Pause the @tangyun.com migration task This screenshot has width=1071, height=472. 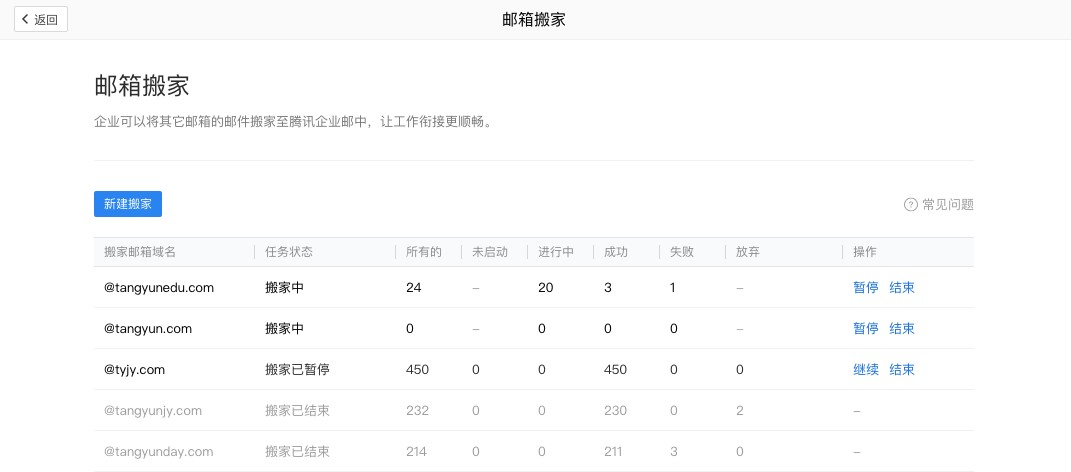866,328
